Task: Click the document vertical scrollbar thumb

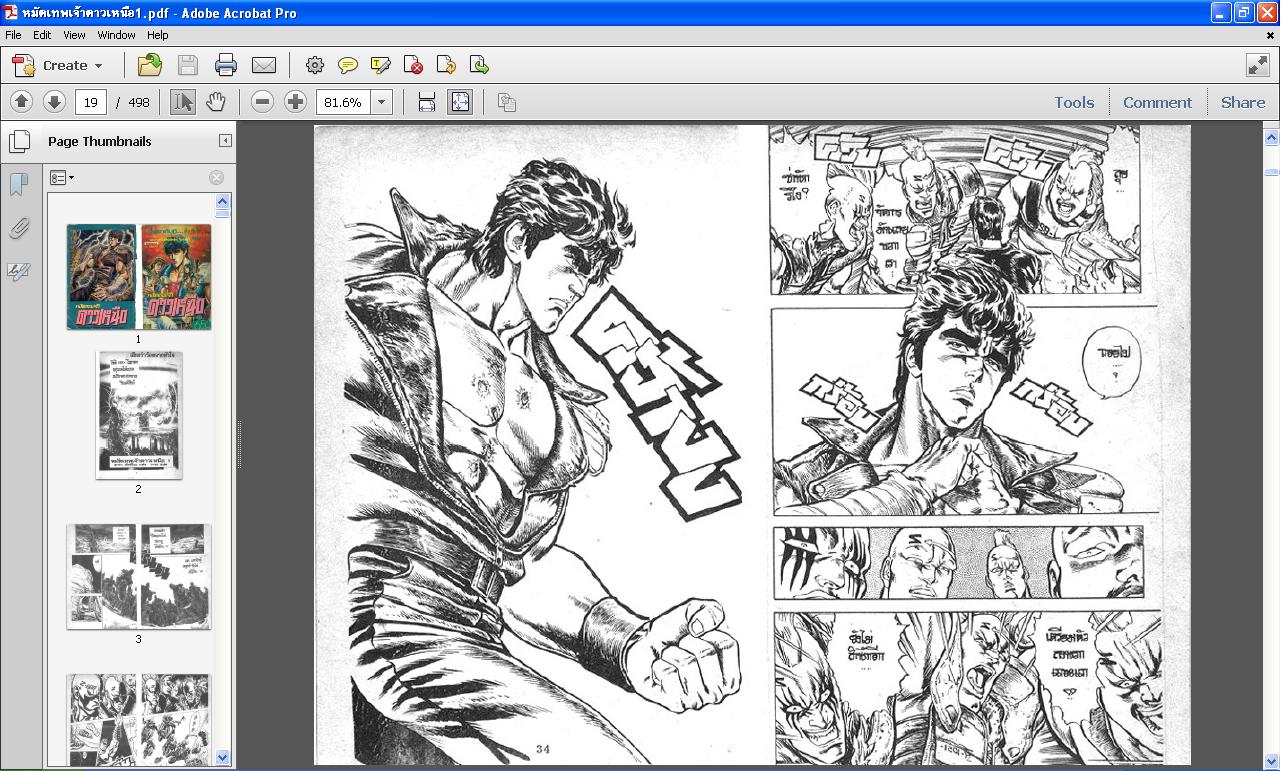Action: (x=1272, y=172)
